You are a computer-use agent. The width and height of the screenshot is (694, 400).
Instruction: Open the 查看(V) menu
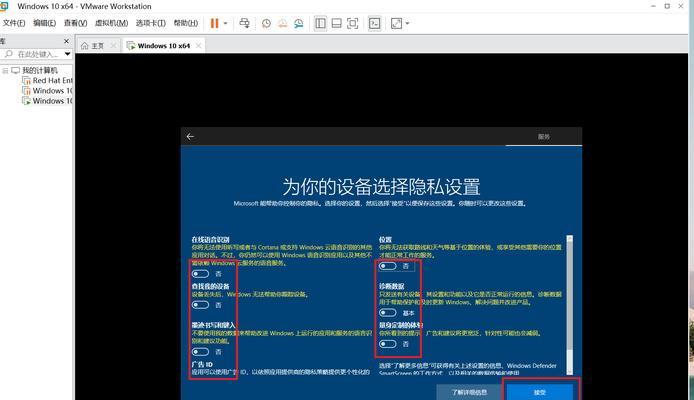coord(76,23)
